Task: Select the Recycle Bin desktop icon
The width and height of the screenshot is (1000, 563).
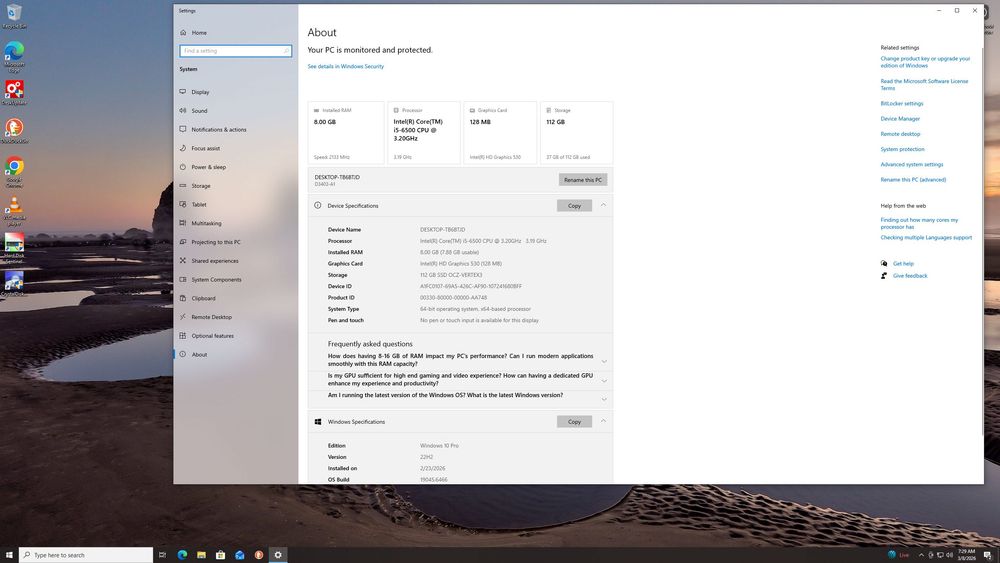Action: coord(14,17)
